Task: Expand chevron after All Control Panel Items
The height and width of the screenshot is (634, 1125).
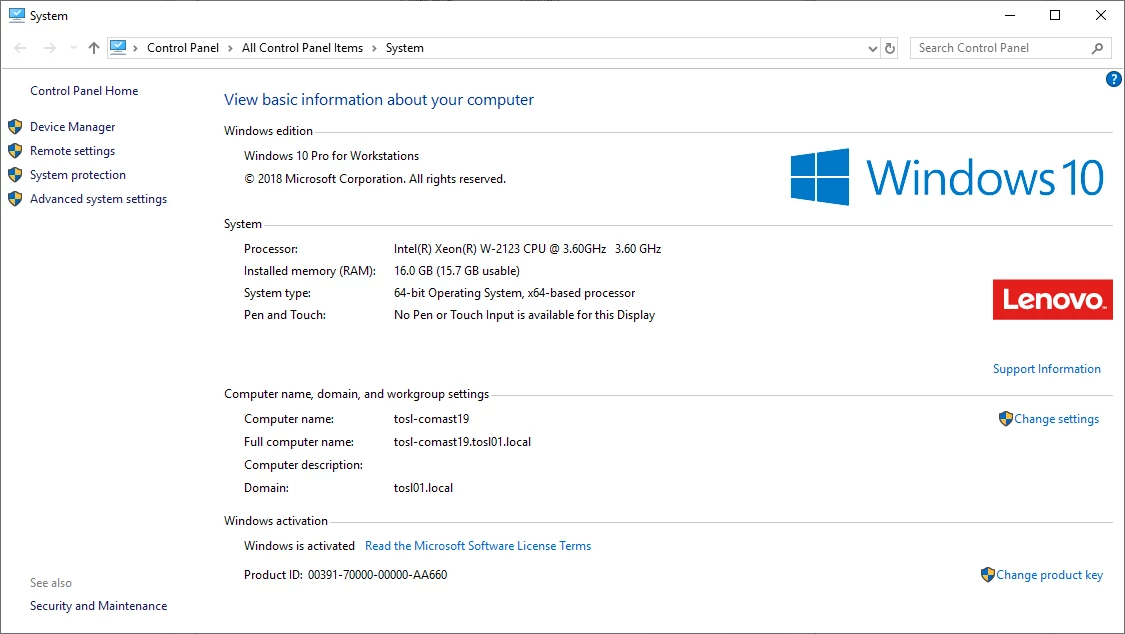Action: (x=375, y=48)
